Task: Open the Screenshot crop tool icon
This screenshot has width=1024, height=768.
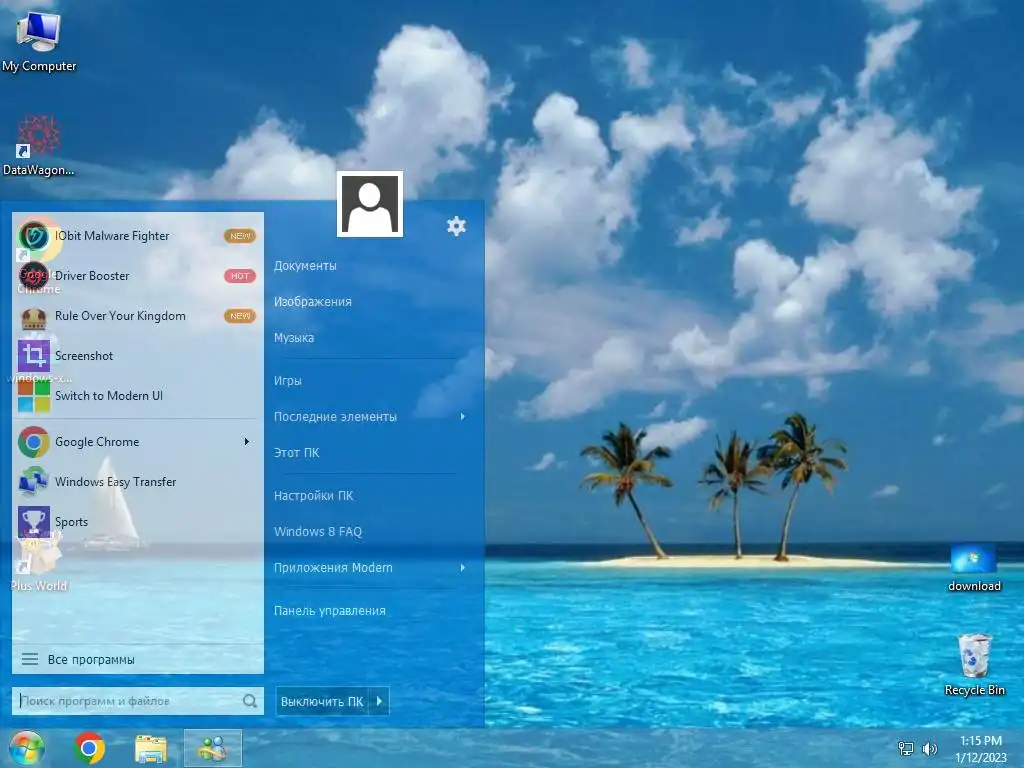Action: (x=33, y=356)
